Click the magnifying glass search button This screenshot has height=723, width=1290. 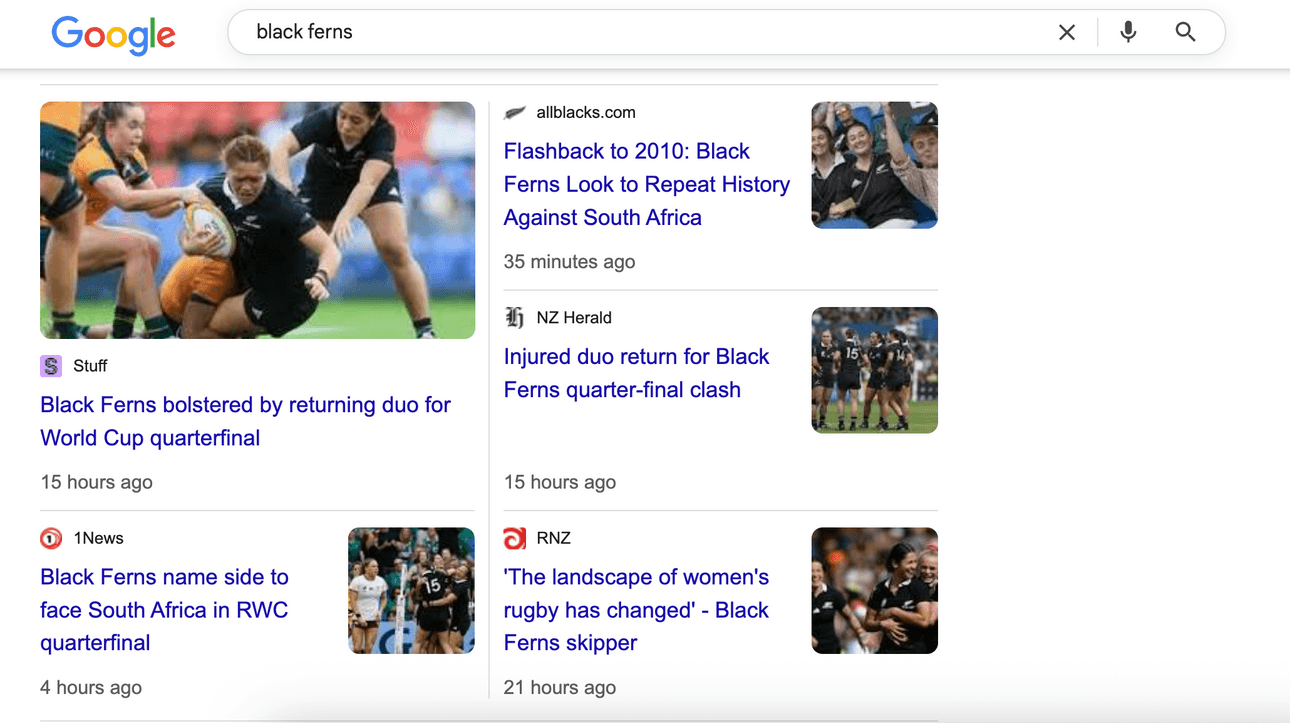tap(1185, 32)
